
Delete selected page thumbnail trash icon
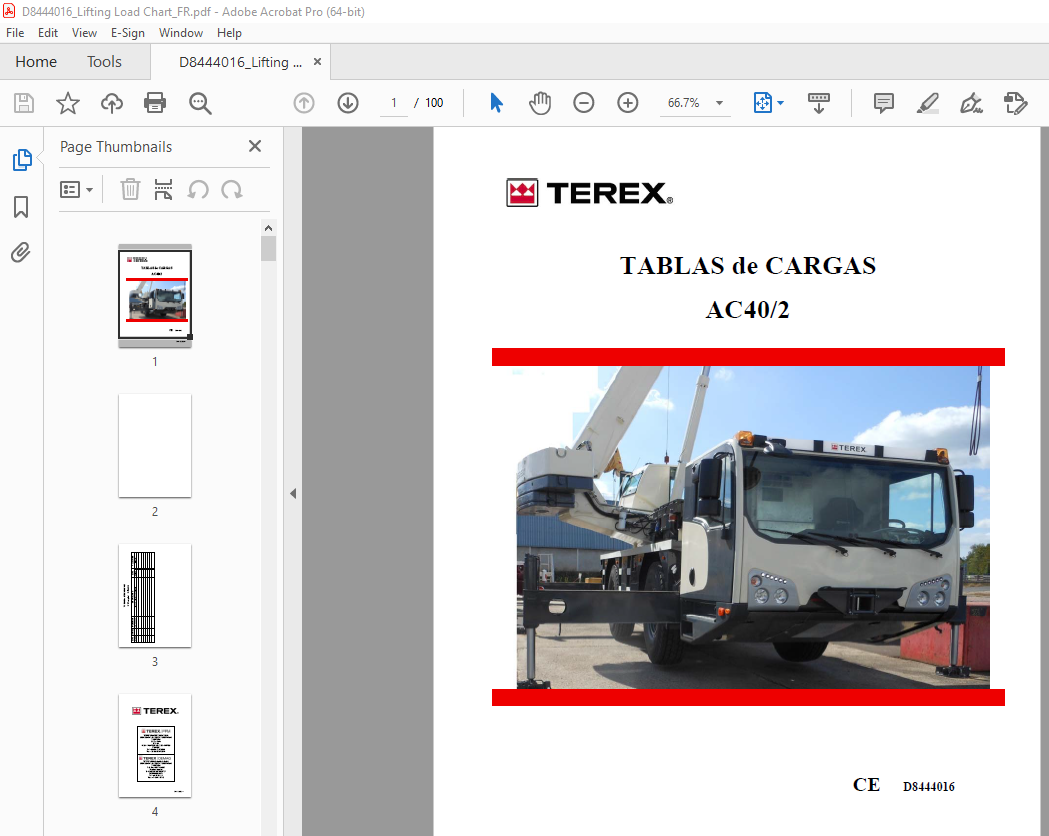130,189
